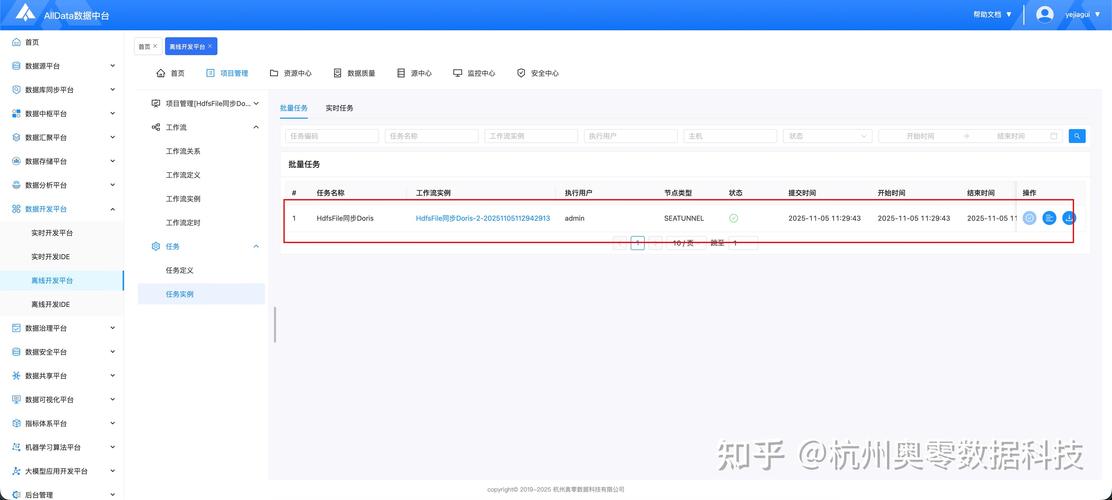Screen dimensions: 1112x500
Task: Click the HdfsFile同步Doris task name cell
Action: coord(345,218)
